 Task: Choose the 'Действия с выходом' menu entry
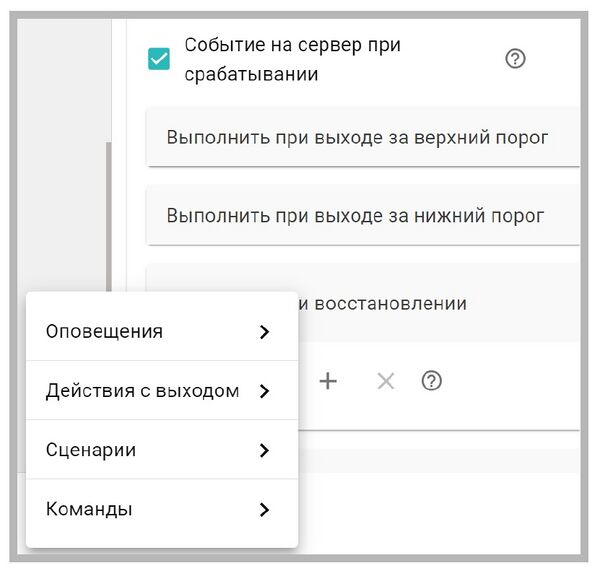click(x=142, y=391)
